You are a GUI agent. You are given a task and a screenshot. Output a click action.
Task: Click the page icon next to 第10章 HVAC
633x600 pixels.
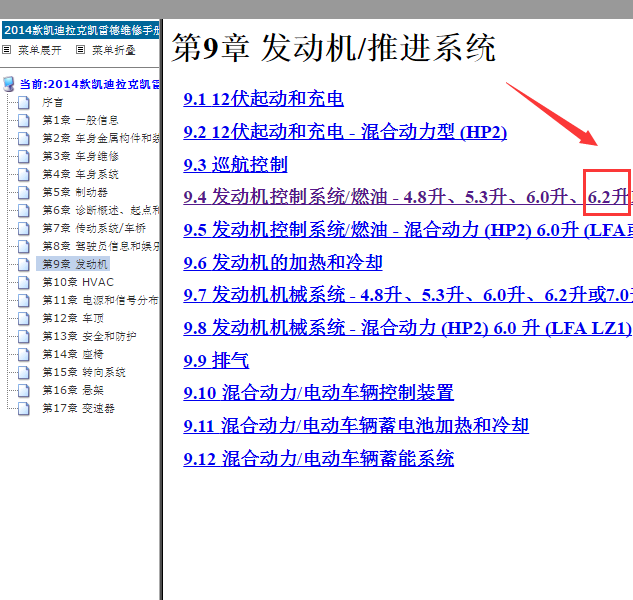pos(24,282)
